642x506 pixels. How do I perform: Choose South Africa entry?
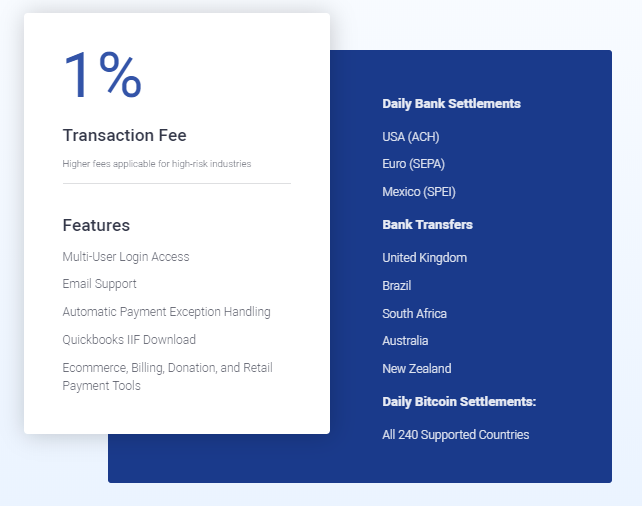[x=414, y=314]
